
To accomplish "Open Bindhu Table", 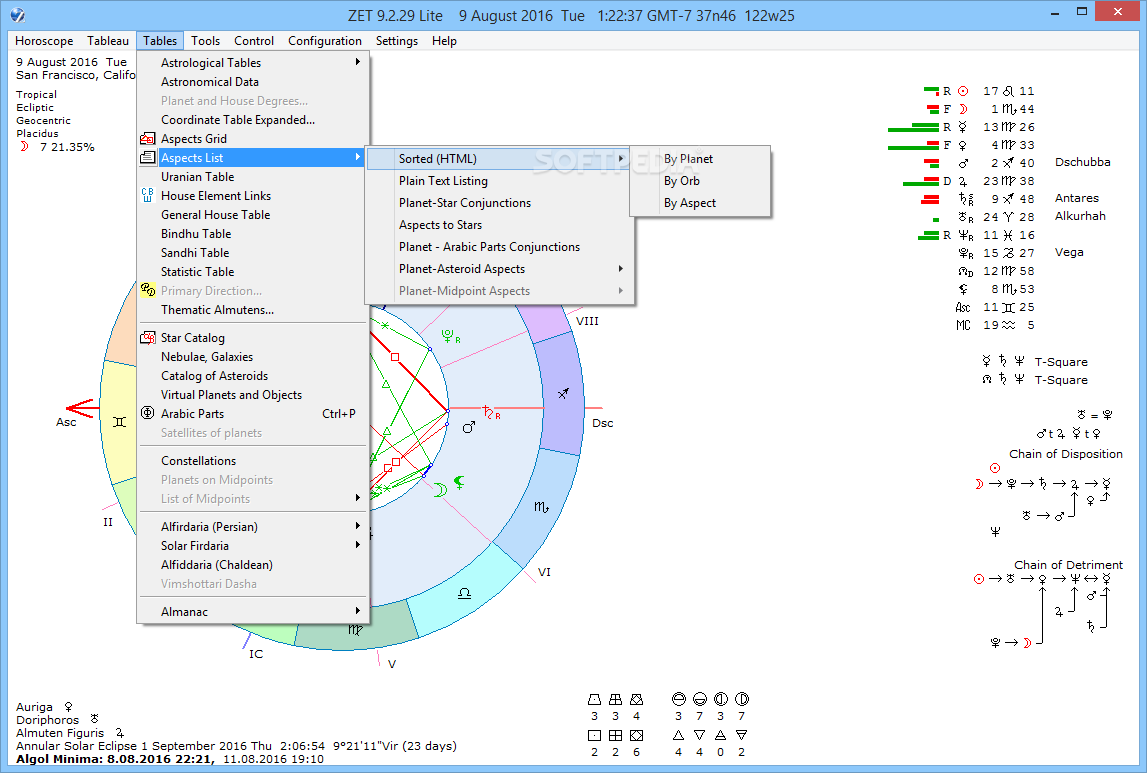I will point(253,233).
